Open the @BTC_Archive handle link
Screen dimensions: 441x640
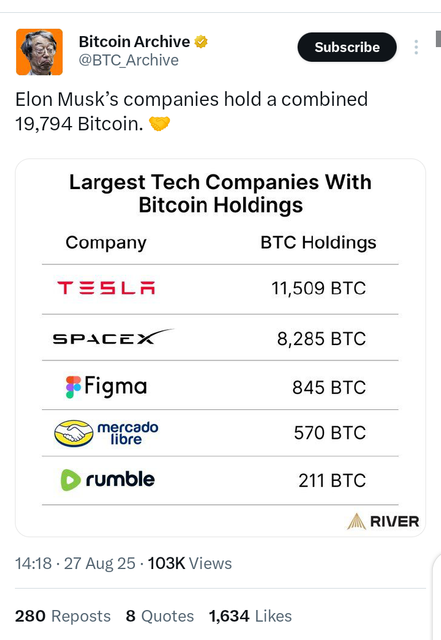point(129,60)
